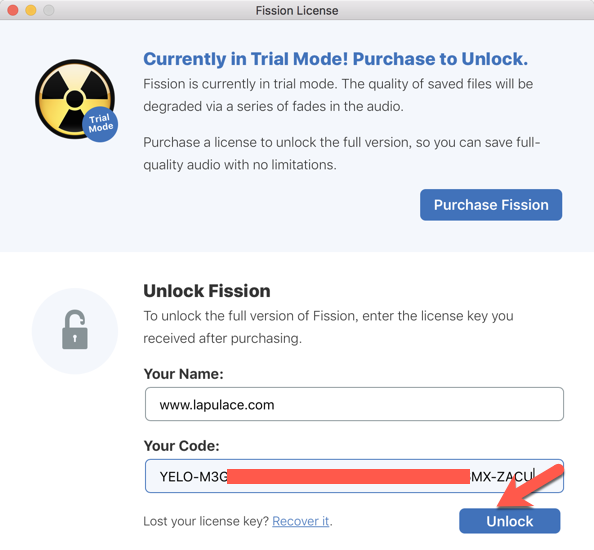Image resolution: width=594 pixels, height=550 pixels.
Task: Focus the Your Name input field
Action: pyautogui.click(x=354, y=404)
